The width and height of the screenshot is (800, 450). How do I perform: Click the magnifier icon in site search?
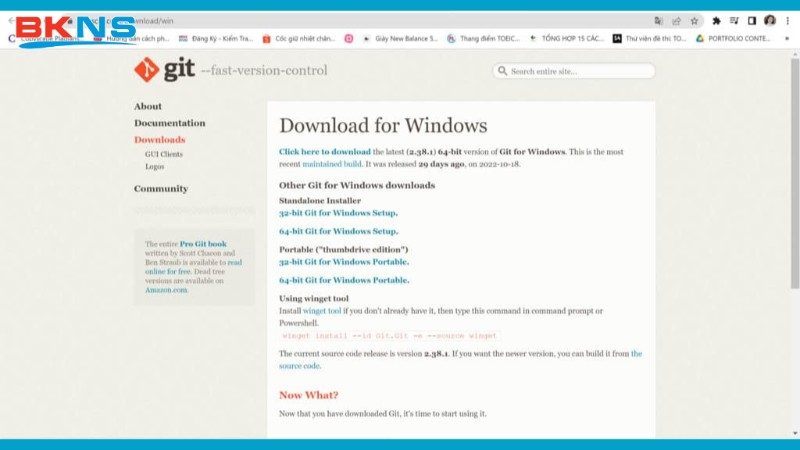tap(503, 71)
